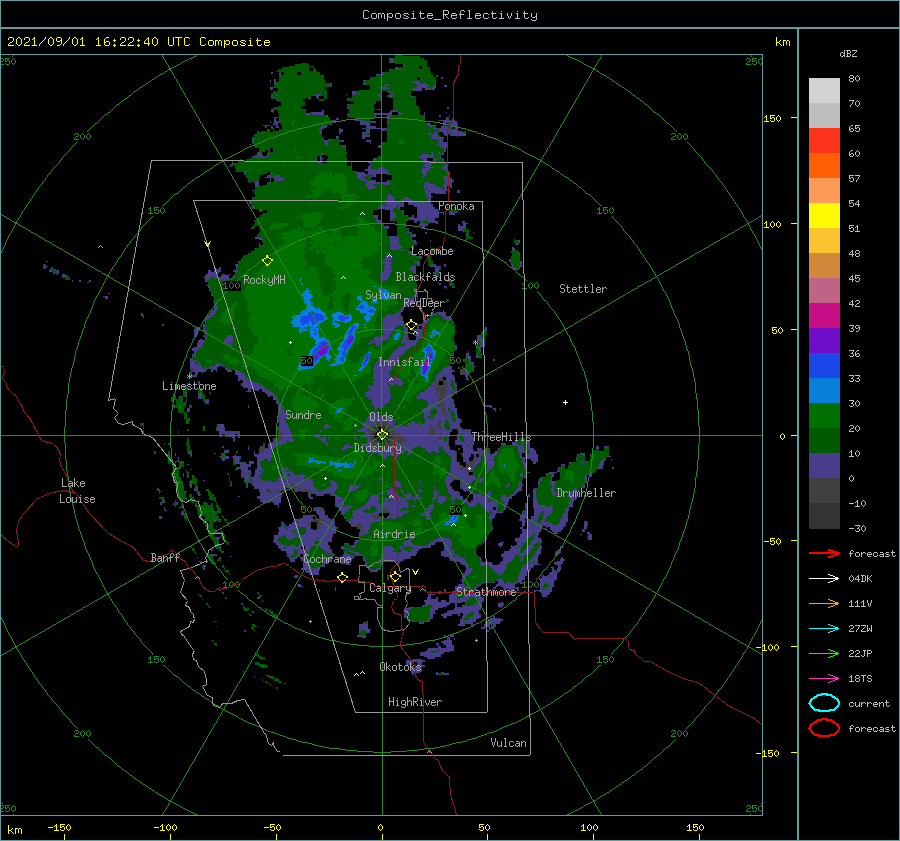This screenshot has height=841, width=900.
Task: Click the red forecast arrow in legend
Action: point(824,553)
